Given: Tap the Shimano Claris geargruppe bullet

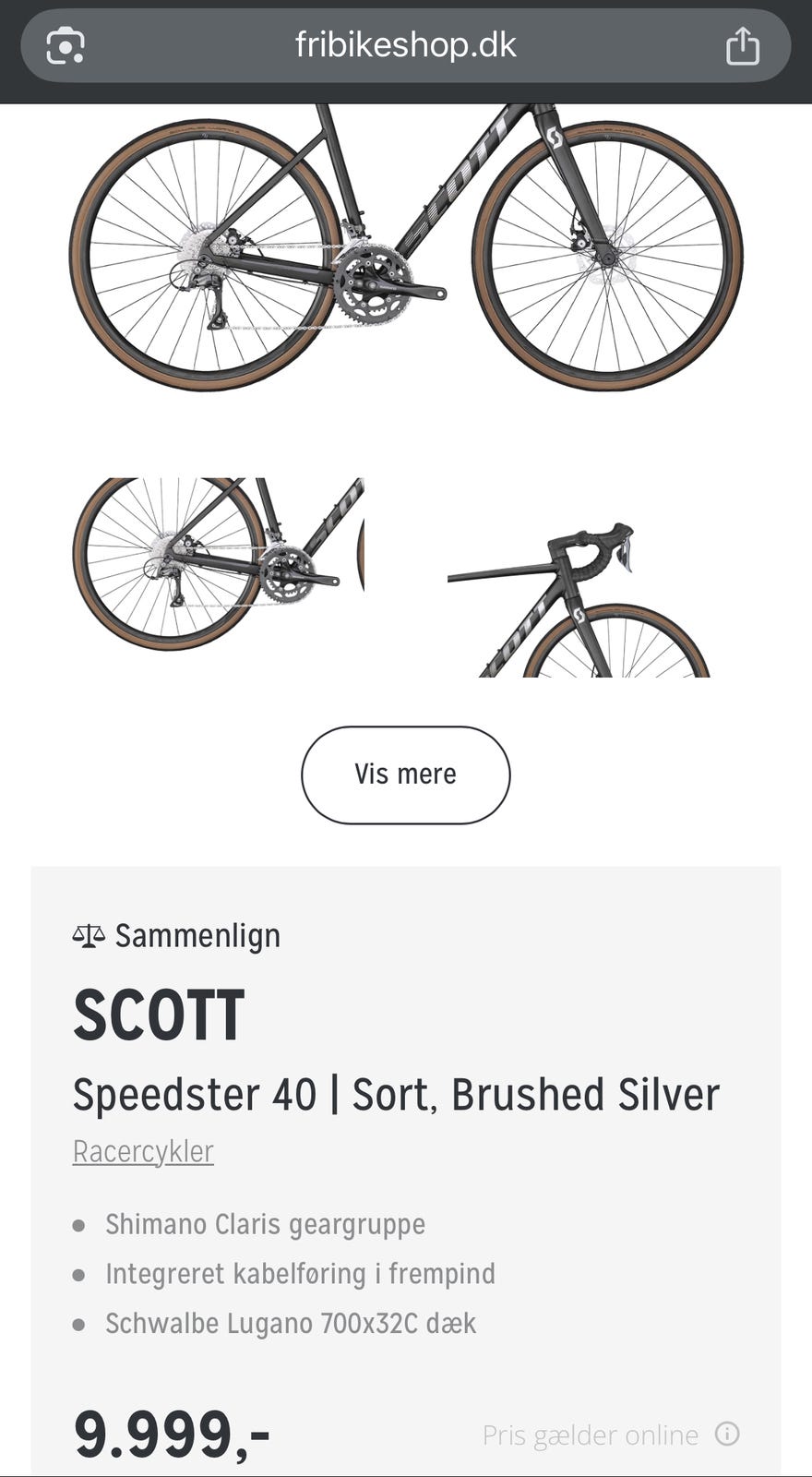Looking at the screenshot, I should [265, 1224].
